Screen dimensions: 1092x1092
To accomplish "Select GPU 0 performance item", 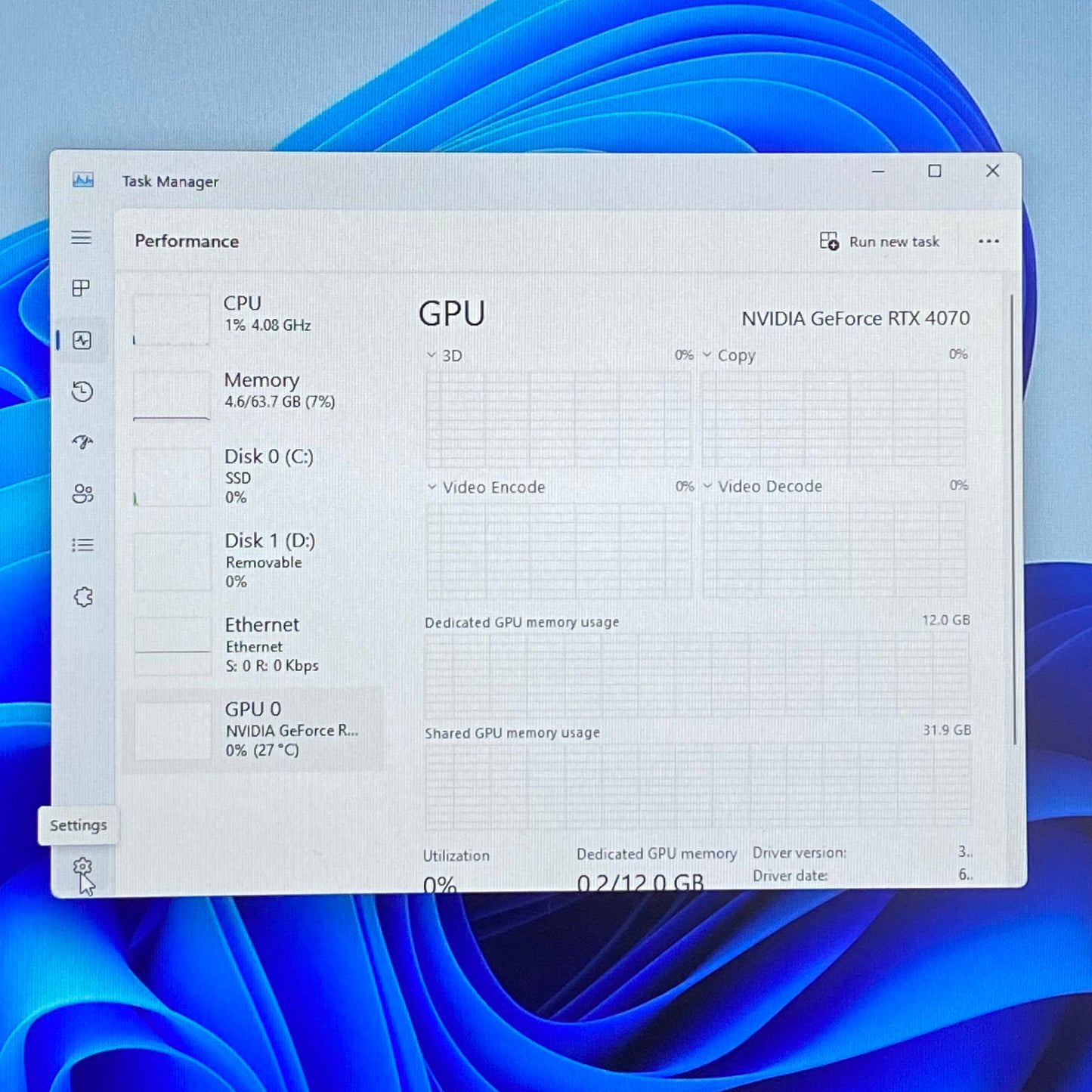I will tap(252, 729).
